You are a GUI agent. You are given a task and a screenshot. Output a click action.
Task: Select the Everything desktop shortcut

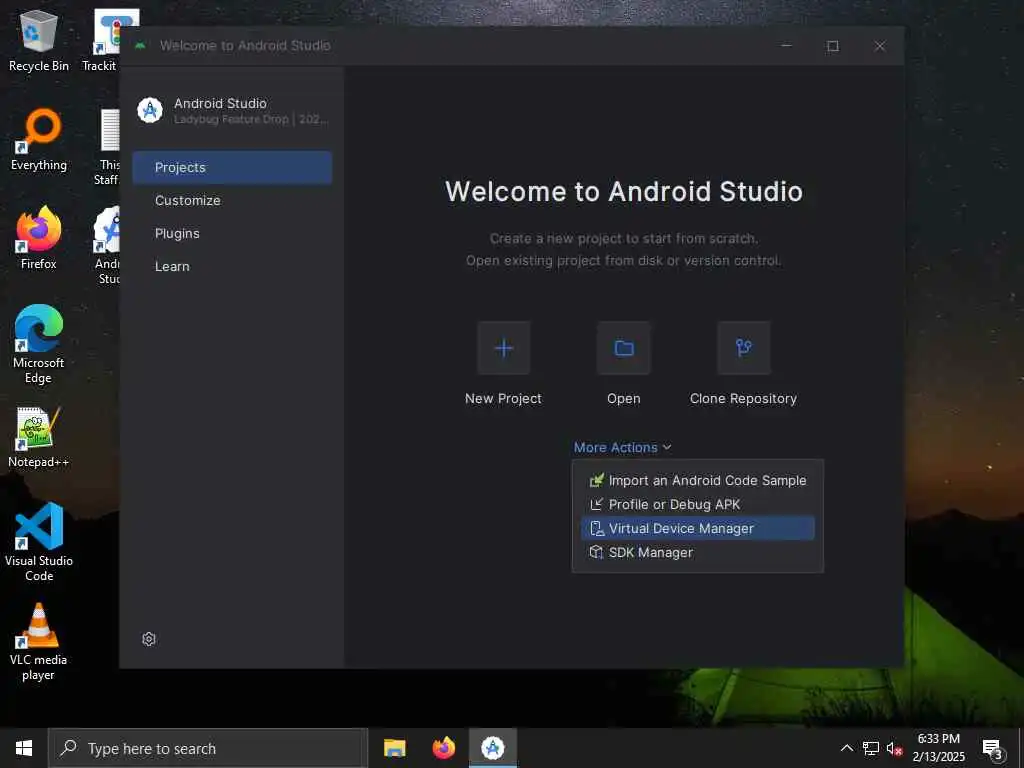tap(39, 140)
